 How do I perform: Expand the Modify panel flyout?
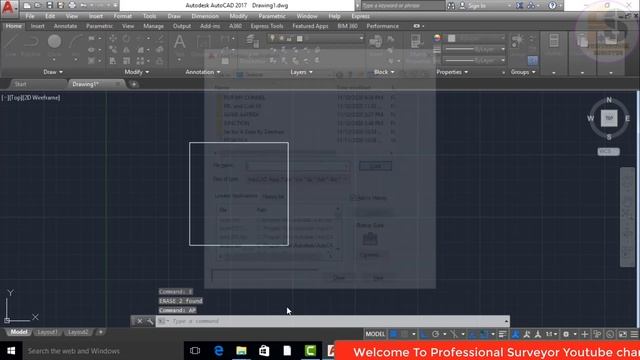point(137,72)
